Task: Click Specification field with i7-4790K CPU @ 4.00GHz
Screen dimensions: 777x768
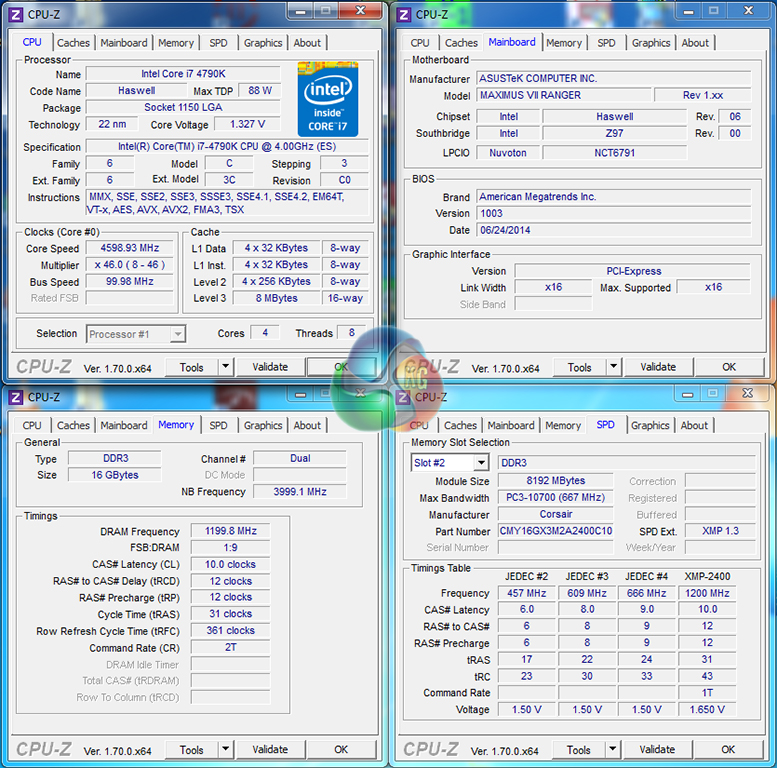Action: (x=227, y=147)
